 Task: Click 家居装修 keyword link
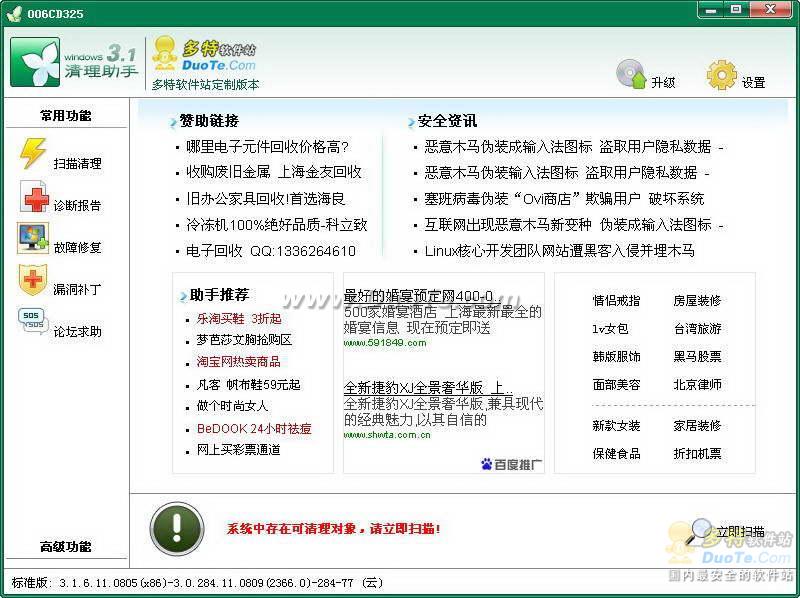tap(697, 426)
